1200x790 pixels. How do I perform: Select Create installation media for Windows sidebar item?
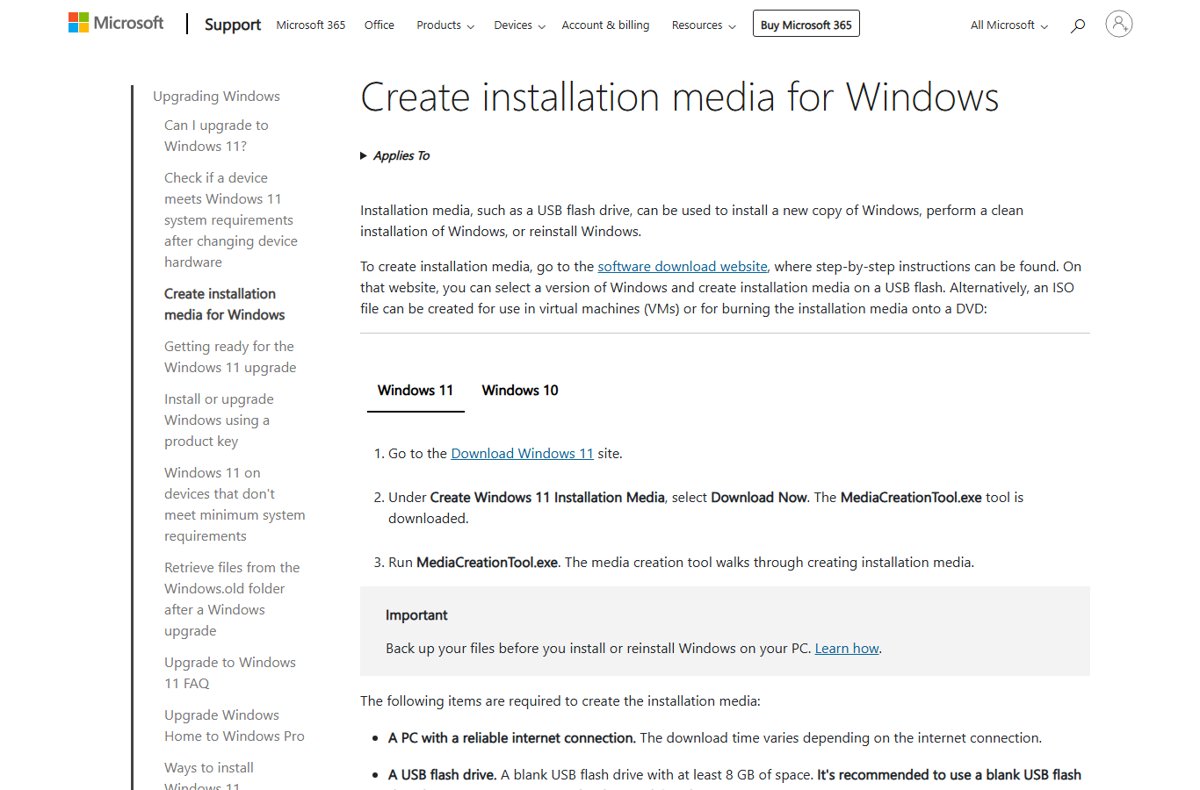[x=225, y=304]
